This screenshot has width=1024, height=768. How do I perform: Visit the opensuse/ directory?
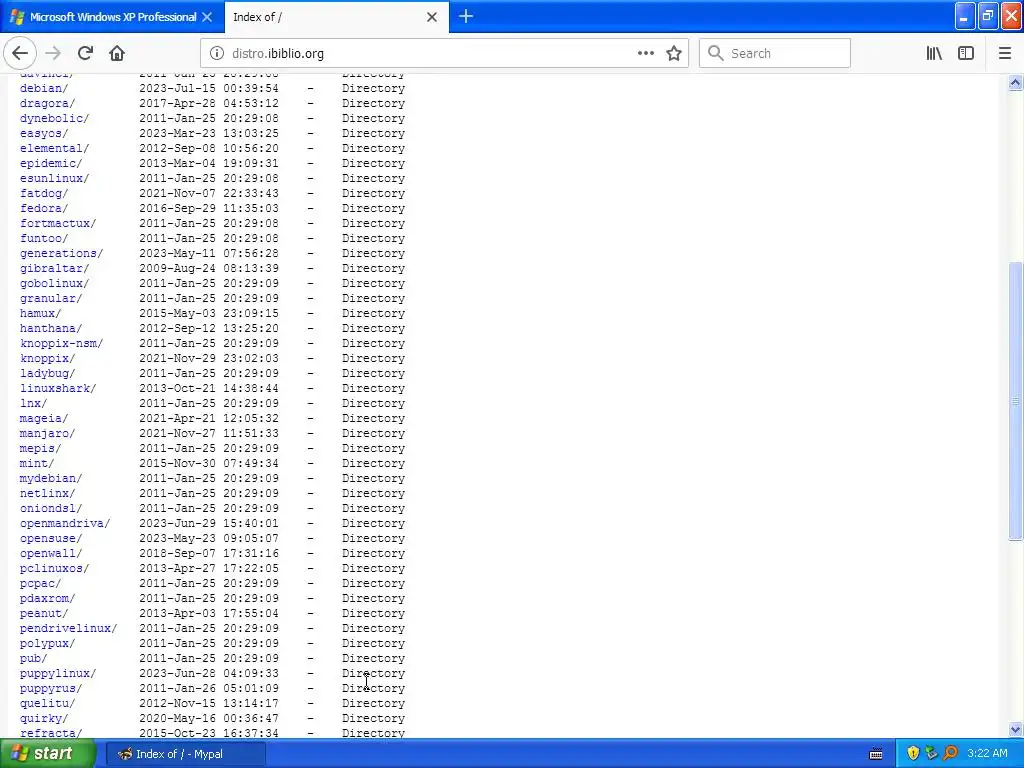click(51, 539)
